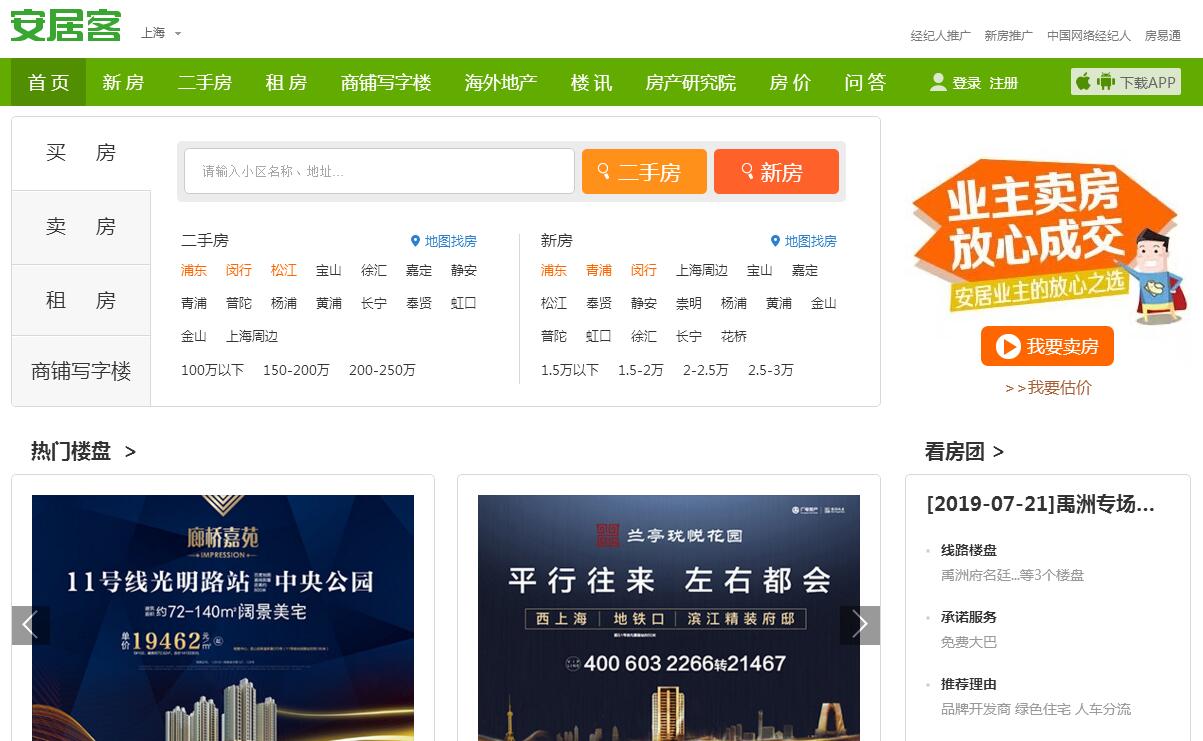Click the 下载APP Apple and Android icons
This screenshot has height=741, width=1203.
coord(1095,82)
